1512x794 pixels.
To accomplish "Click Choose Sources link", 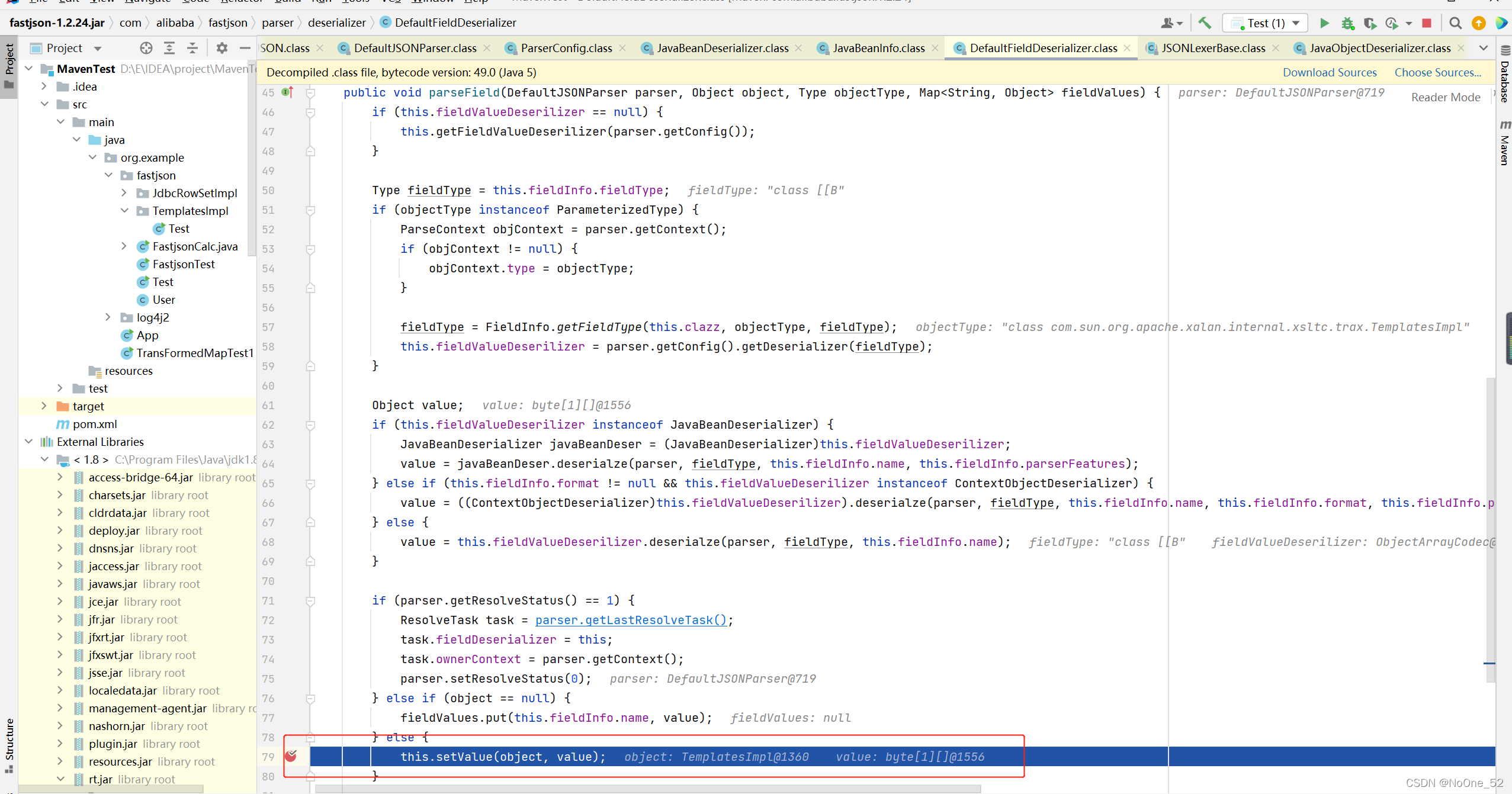I will [1437, 72].
